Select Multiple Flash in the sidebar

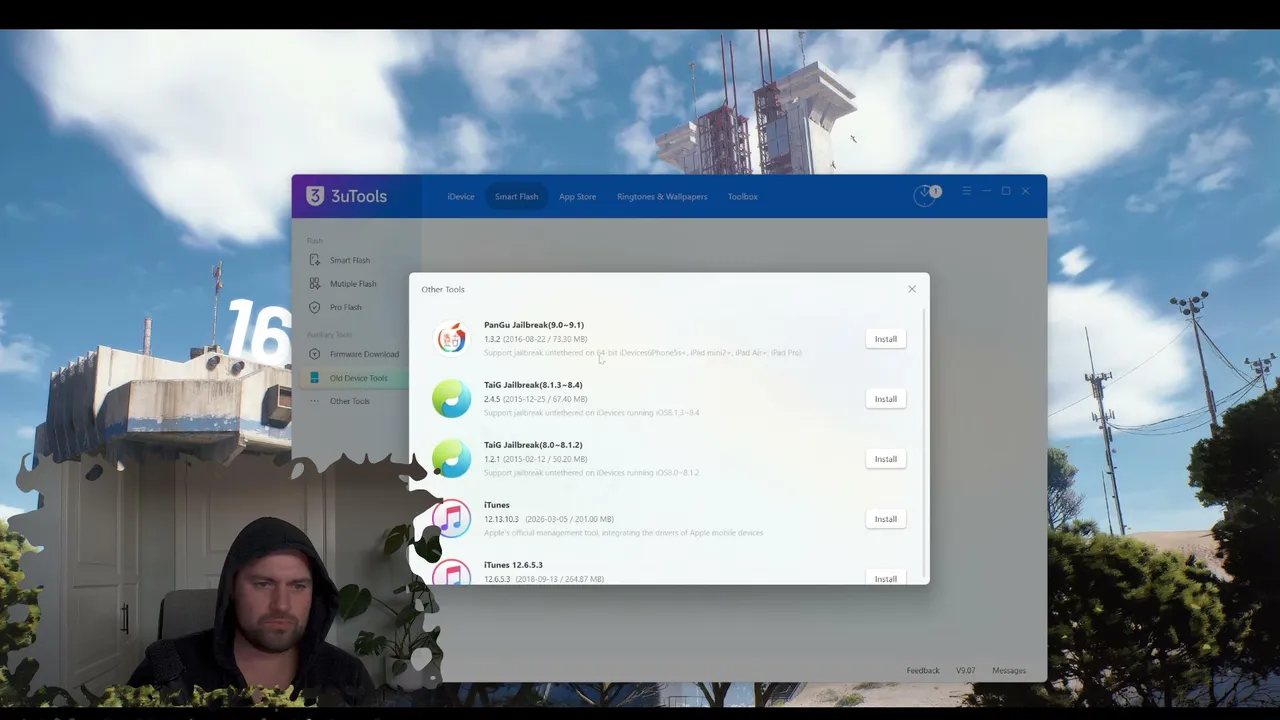coord(355,284)
